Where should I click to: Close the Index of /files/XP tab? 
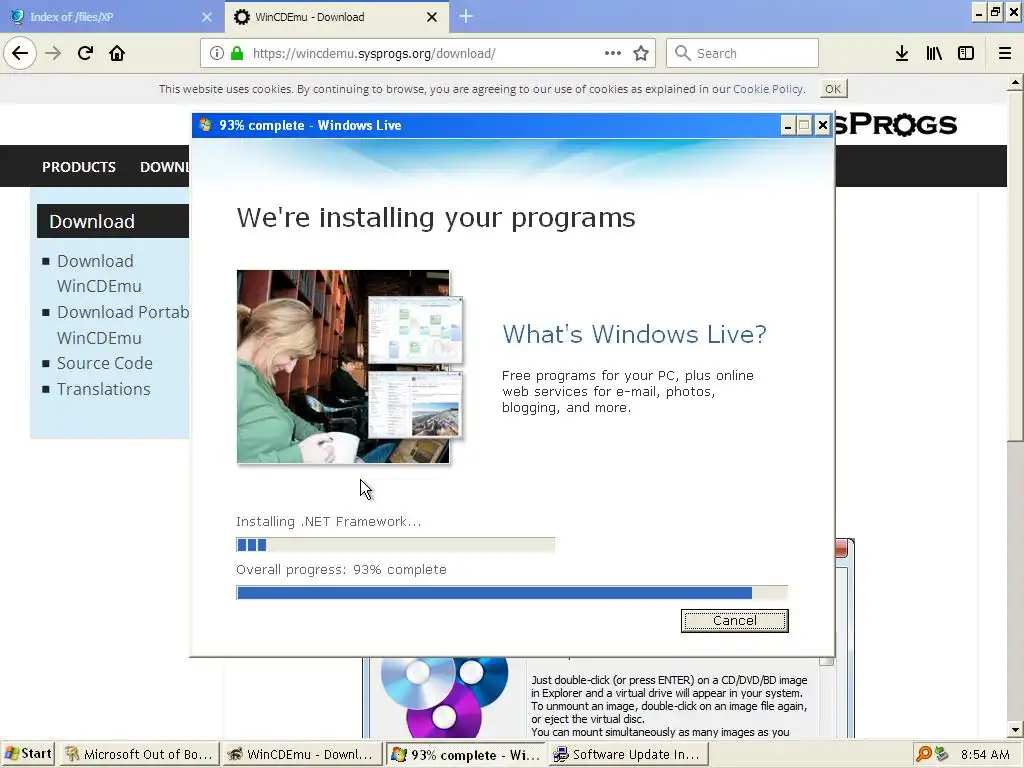207,17
